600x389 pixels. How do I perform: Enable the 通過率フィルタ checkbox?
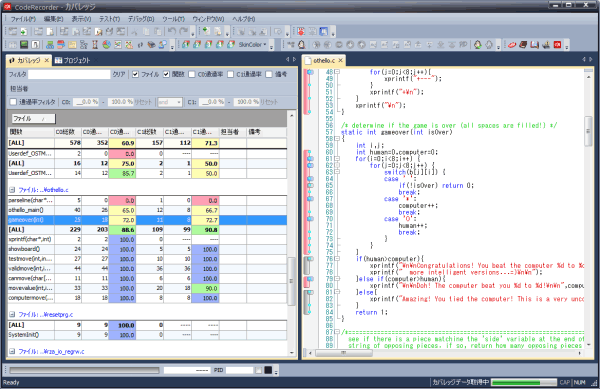pos(13,102)
